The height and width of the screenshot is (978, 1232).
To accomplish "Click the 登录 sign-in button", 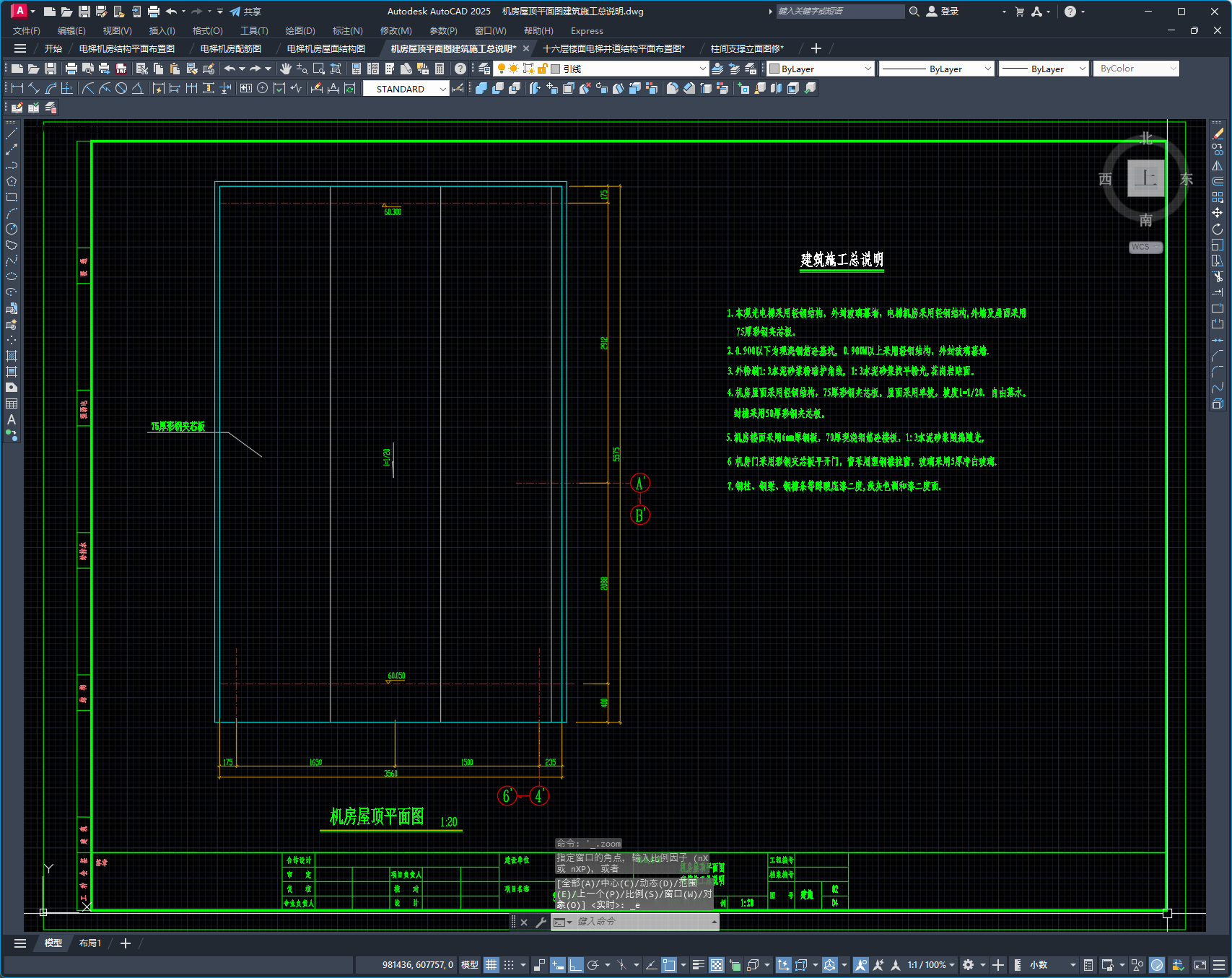I will 943,12.
